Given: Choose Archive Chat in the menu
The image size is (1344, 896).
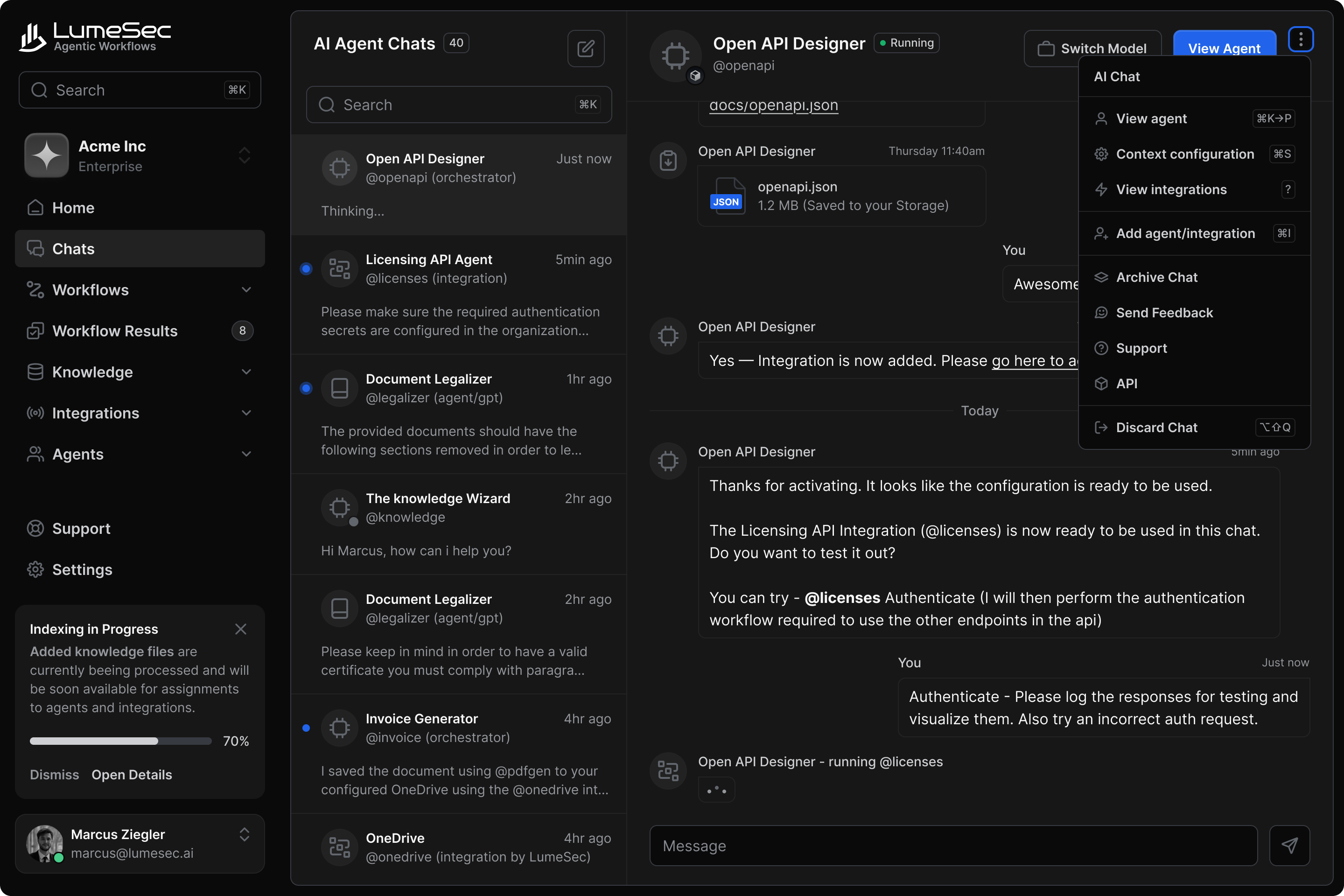Looking at the screenshot, I should 1194,277.
